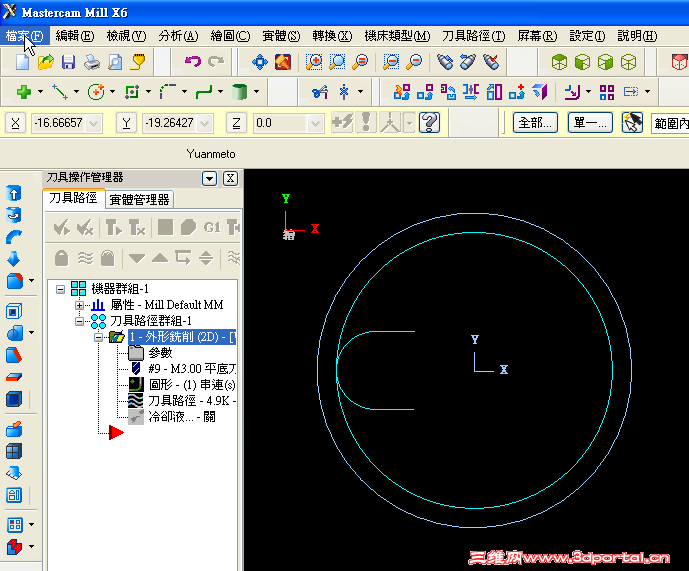Click the green cylinder primitive icon
The width and height of the screenshot is (689, 571).
pyautogui.click(x=239, y=92)
